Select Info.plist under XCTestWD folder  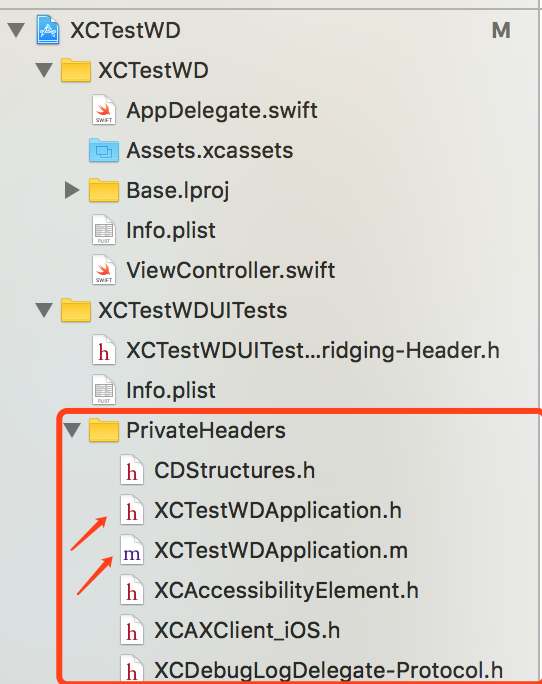point(171,230)
